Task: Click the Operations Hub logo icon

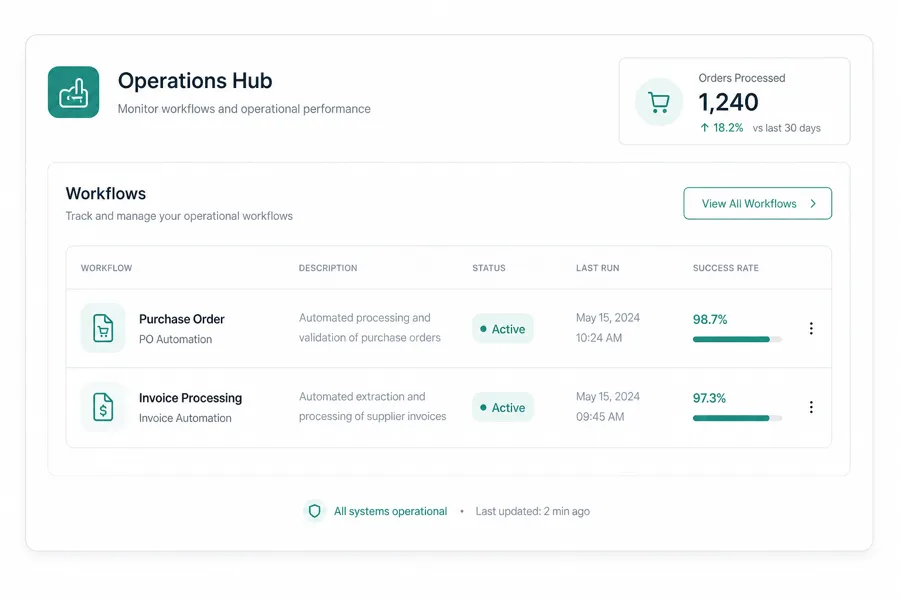Action: [x=73, y=92]
